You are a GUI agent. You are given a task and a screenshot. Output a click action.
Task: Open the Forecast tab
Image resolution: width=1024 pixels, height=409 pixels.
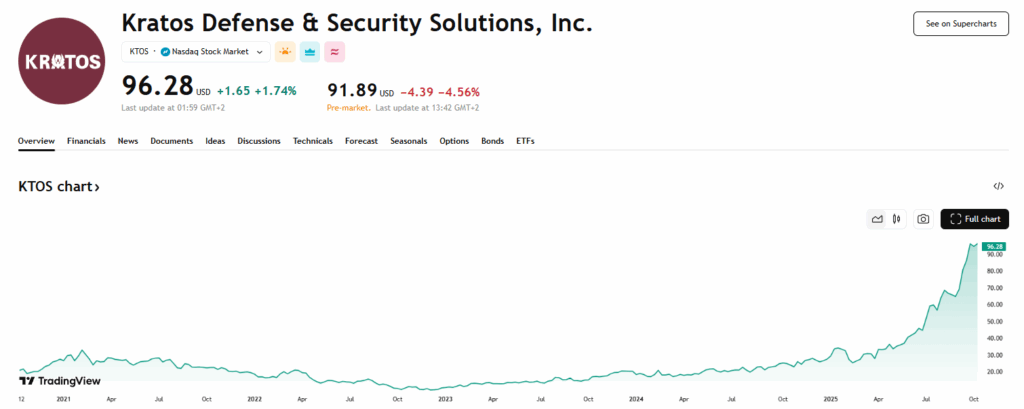(x=361, y=141)
